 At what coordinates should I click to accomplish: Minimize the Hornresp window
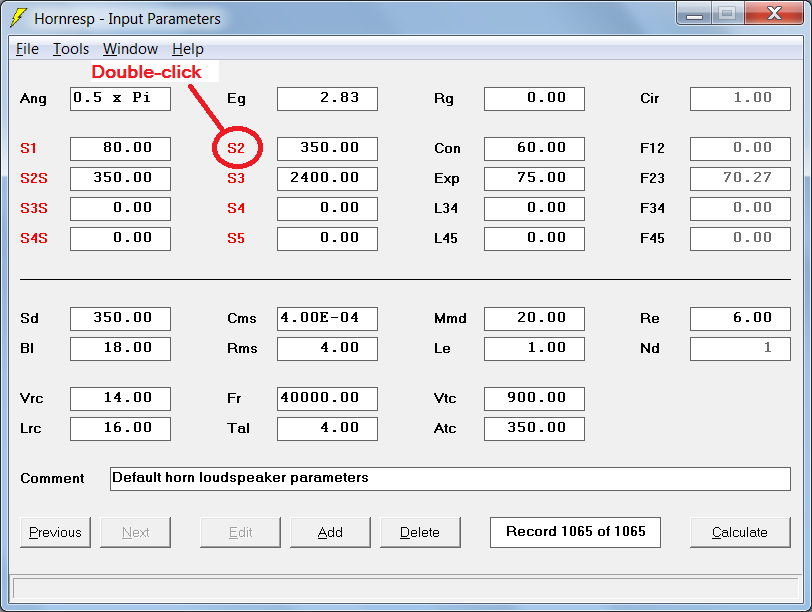pyautogui.click(x=694, y=13)
